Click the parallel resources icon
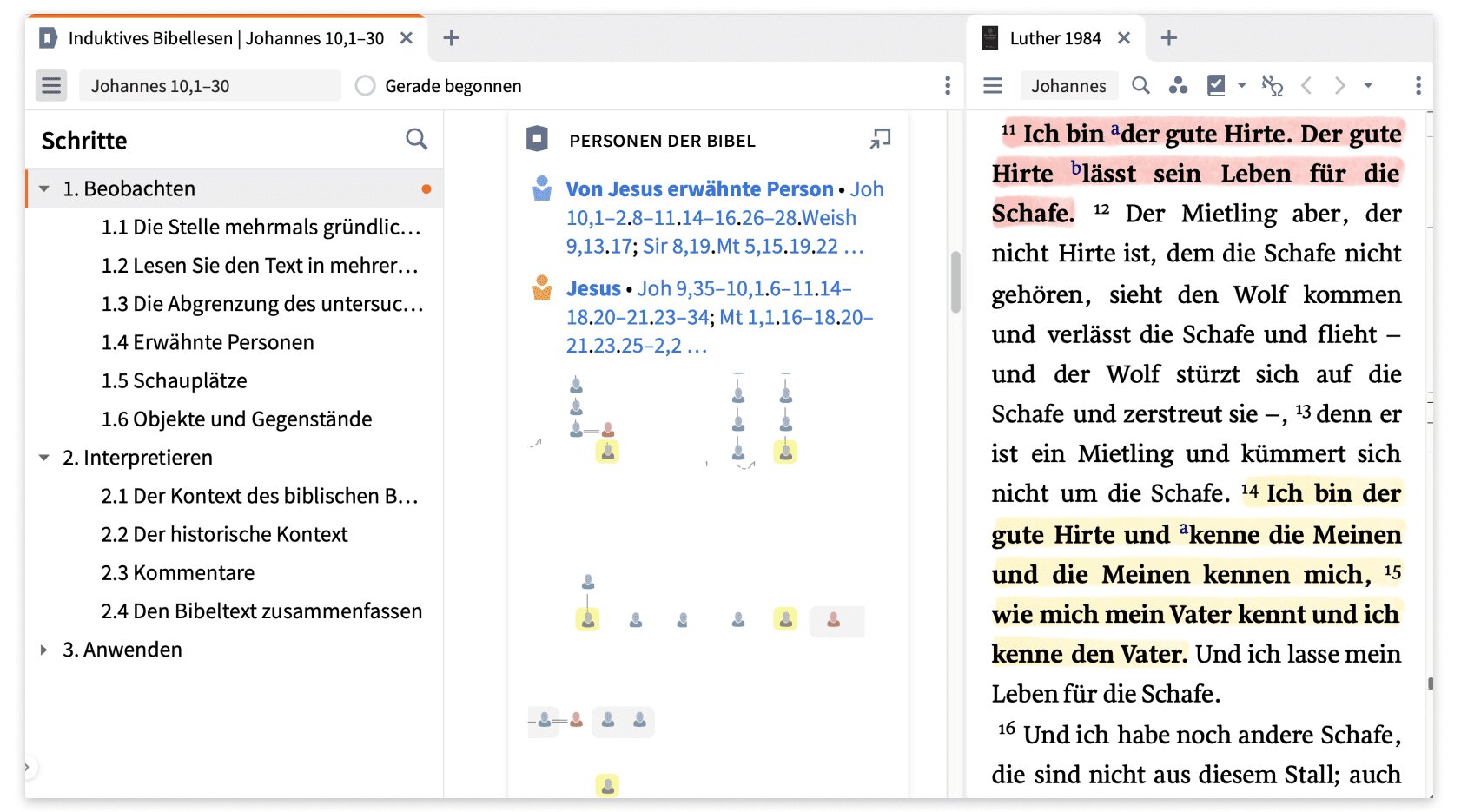The height and width of the screenshot is (812, 1461). click(x=1272, y=85)
